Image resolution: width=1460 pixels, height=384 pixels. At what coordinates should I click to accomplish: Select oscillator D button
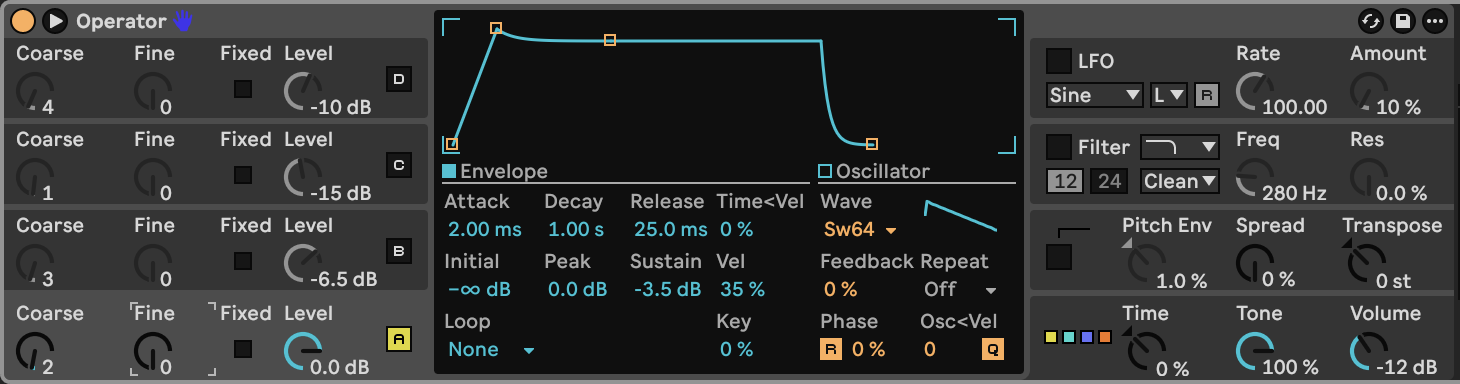(399, 79)
